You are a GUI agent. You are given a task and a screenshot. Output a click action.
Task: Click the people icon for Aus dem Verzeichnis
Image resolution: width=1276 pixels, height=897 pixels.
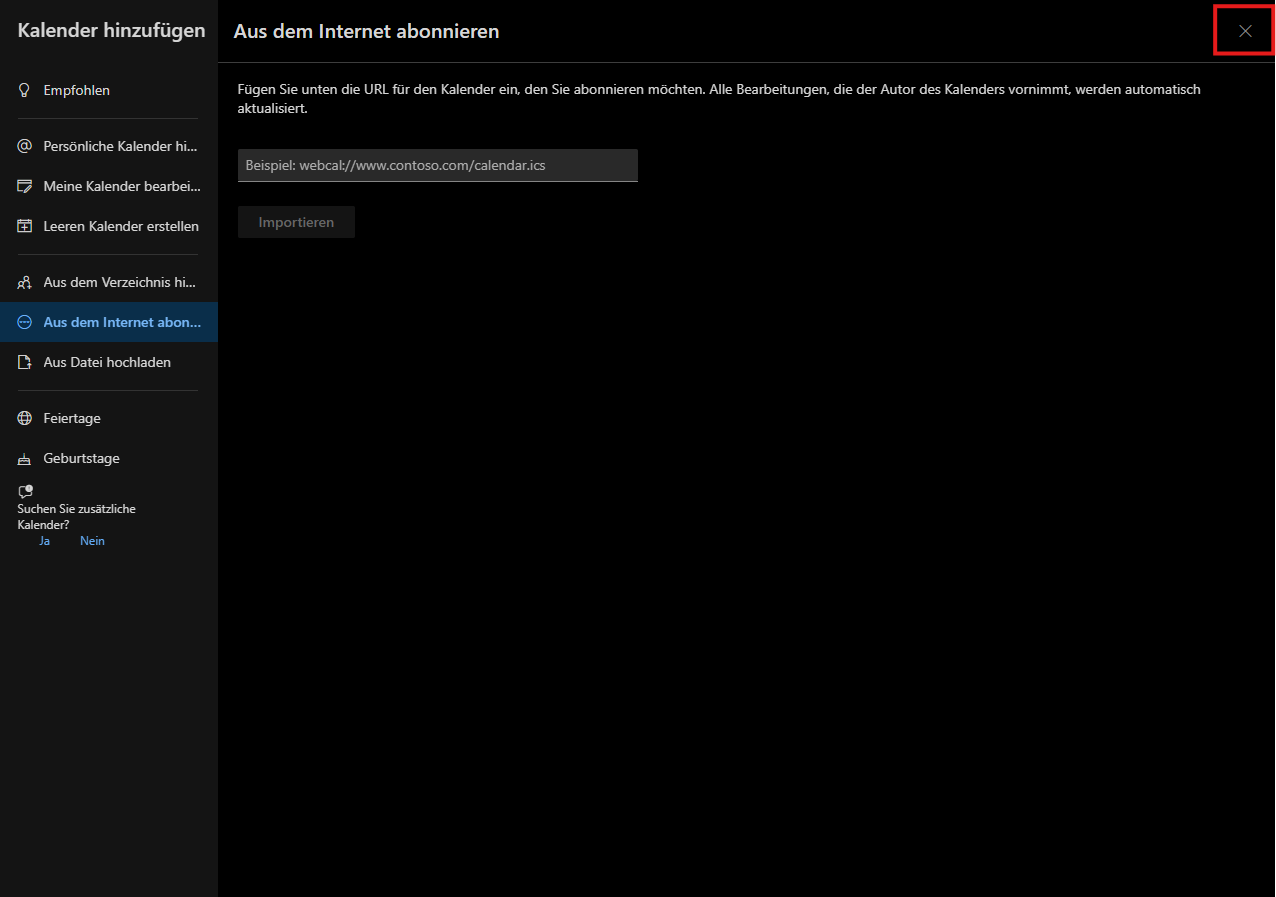[x=25, y=282]
